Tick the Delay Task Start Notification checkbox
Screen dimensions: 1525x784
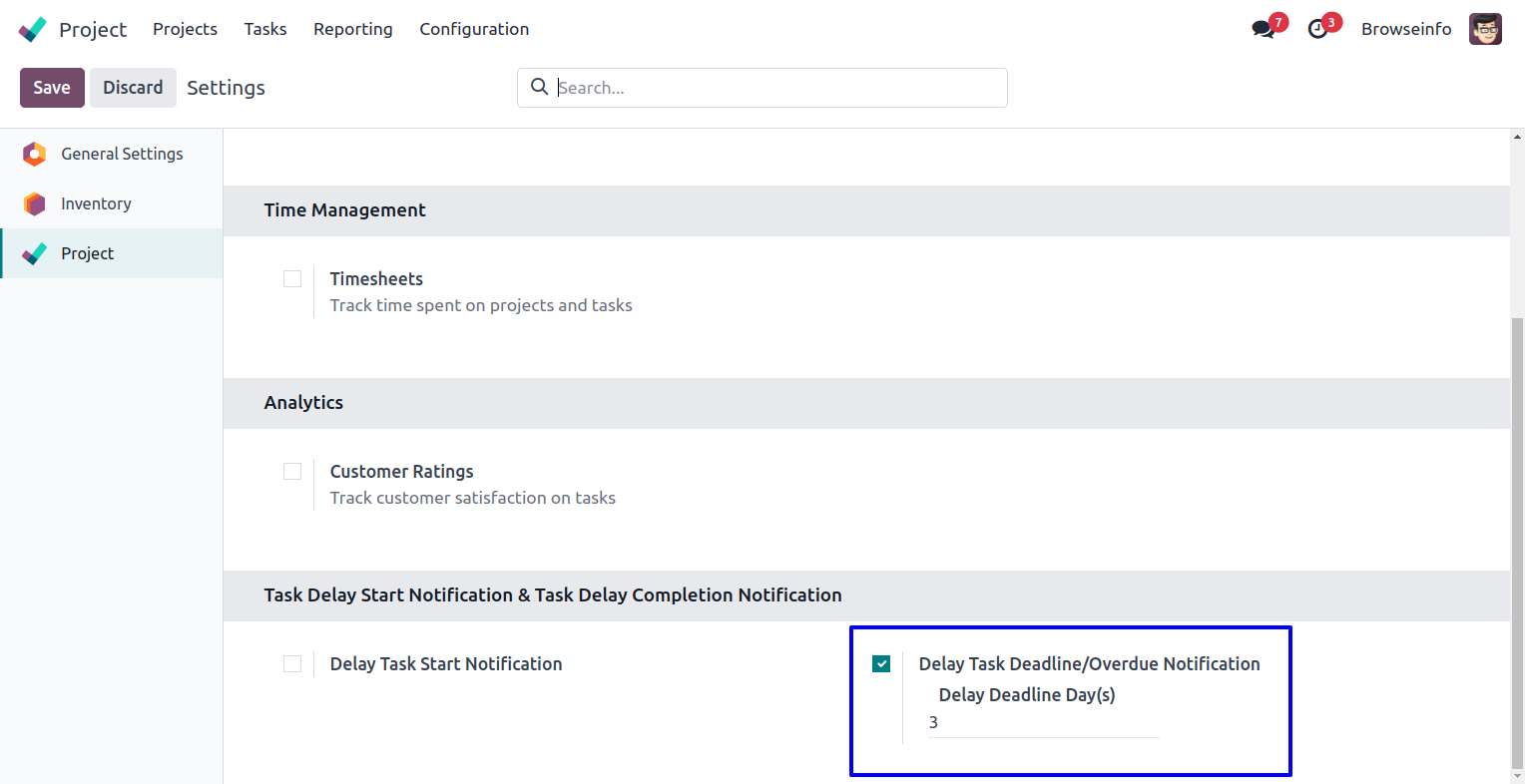click(292, 664)
